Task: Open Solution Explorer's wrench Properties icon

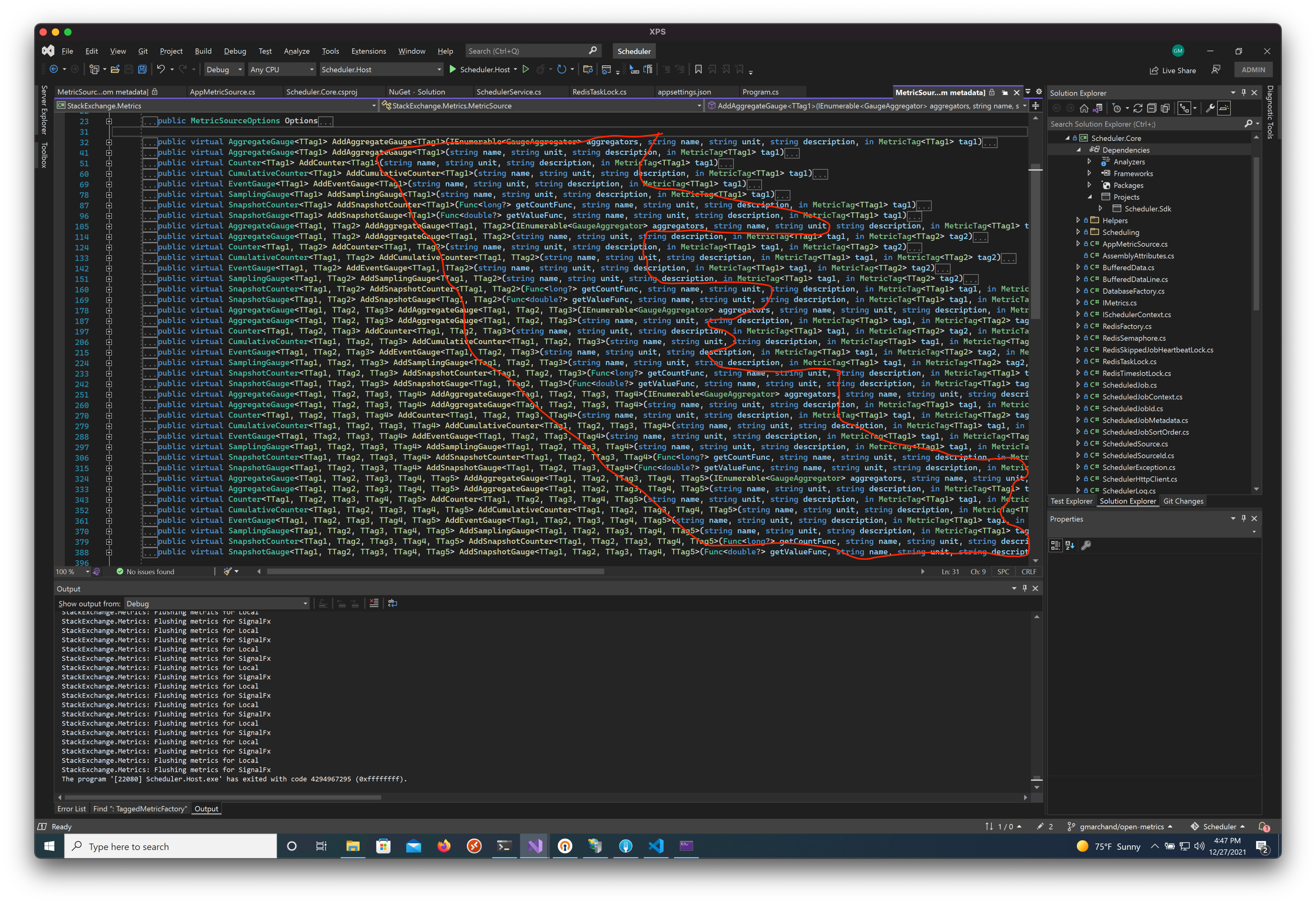Action: [1210, 108]
